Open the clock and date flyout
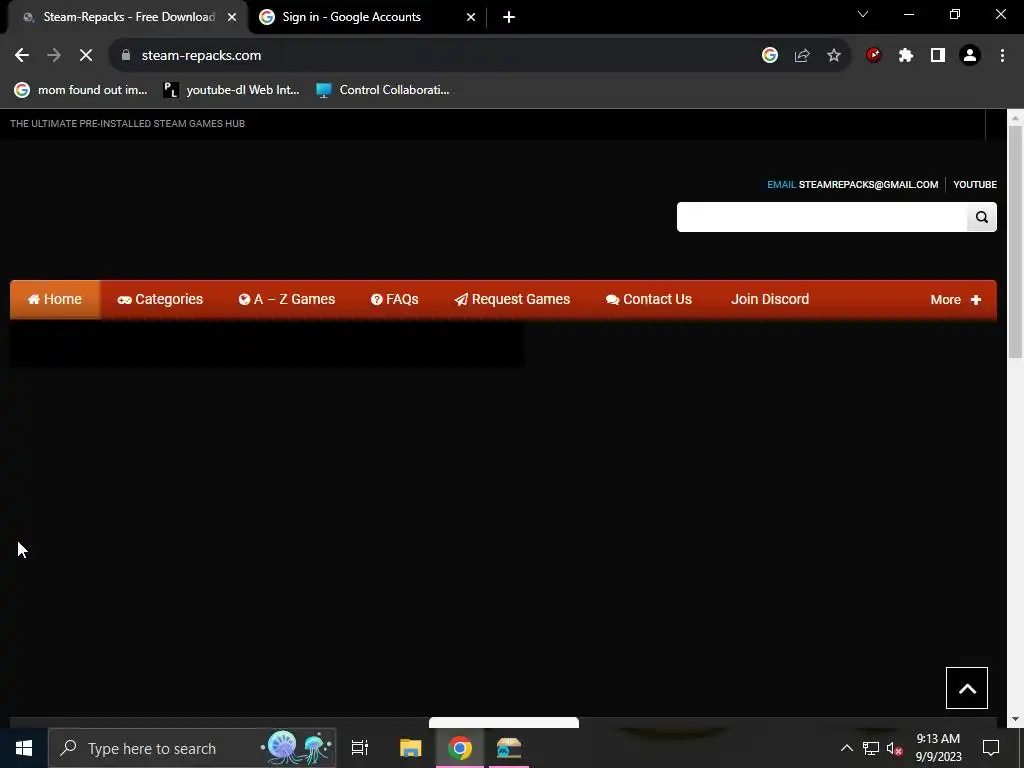The image size is (1024, 768). 938,748
